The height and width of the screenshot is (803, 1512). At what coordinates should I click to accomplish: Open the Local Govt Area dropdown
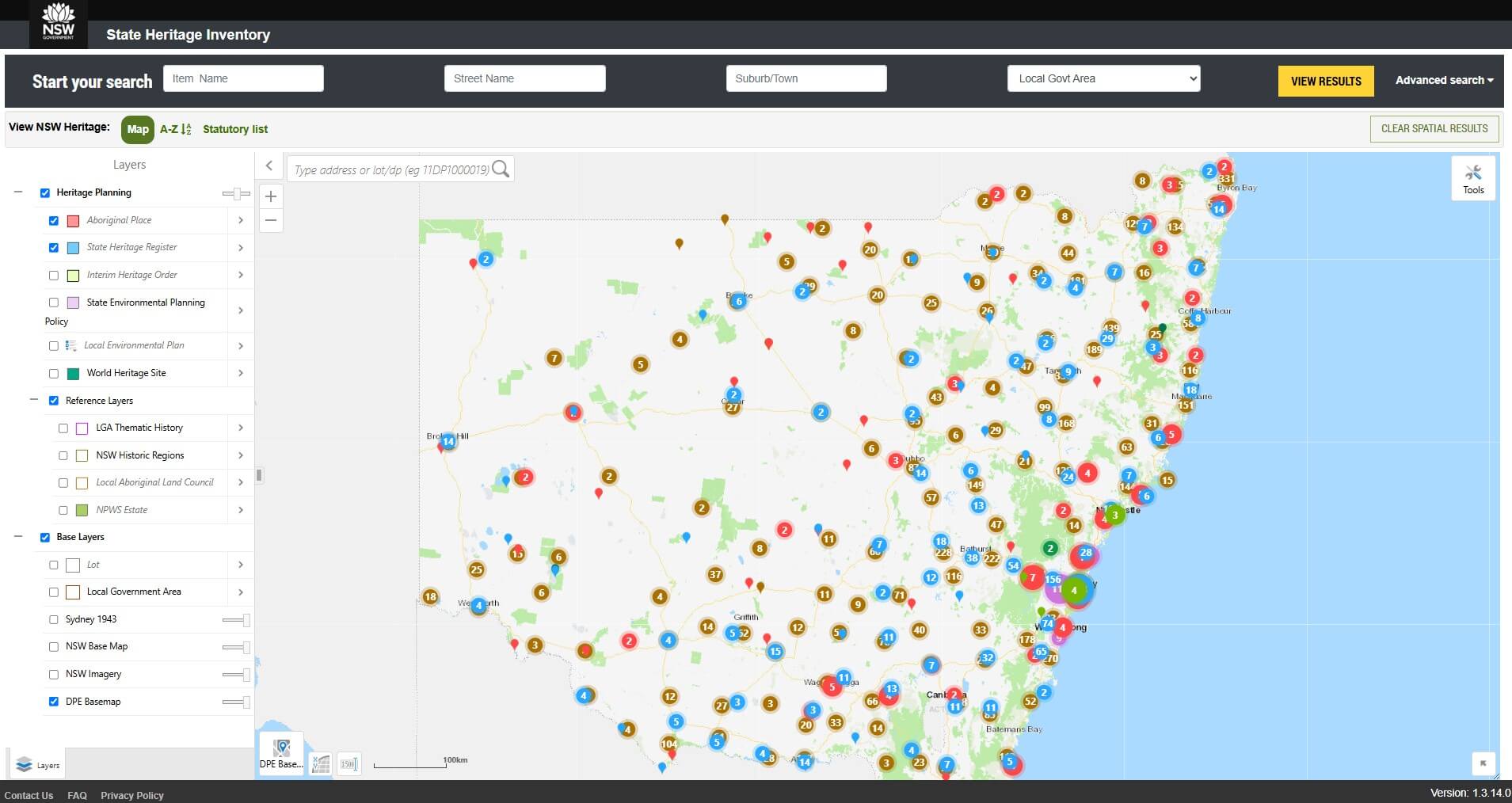point(1103,78)
